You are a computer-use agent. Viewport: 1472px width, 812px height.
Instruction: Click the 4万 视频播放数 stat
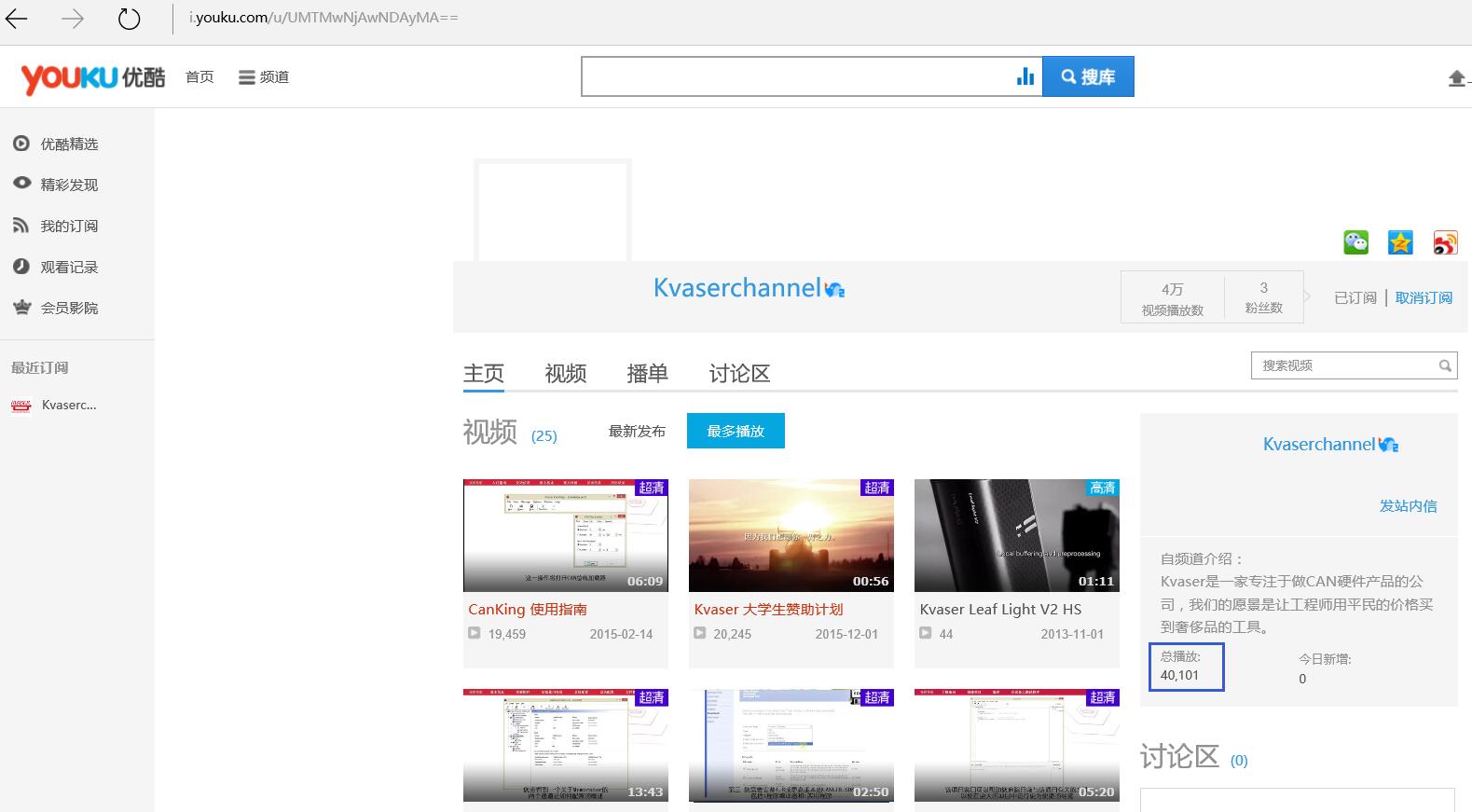pyautogui.click(x=1172, y=298)
